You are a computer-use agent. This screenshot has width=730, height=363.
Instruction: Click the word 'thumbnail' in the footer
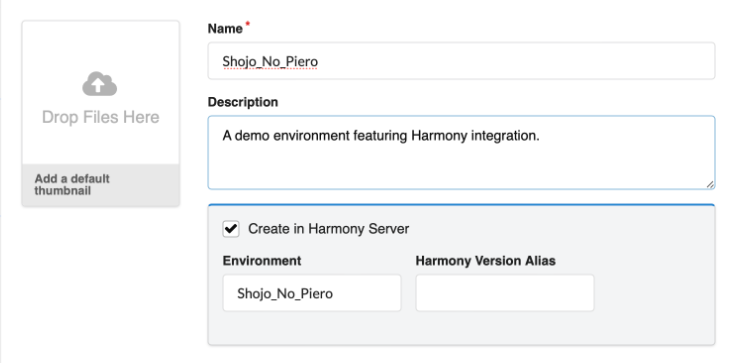(x=62, y=191)
